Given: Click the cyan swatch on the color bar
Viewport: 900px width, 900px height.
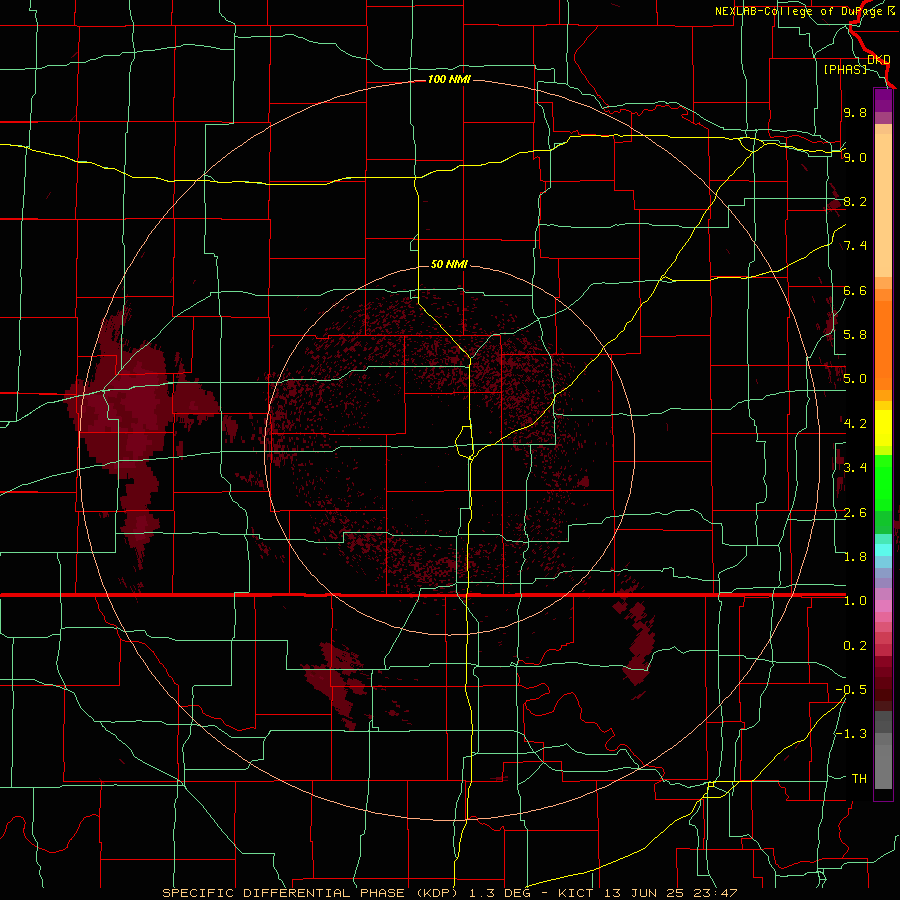Looking at the screenshot, I should 883,550.
